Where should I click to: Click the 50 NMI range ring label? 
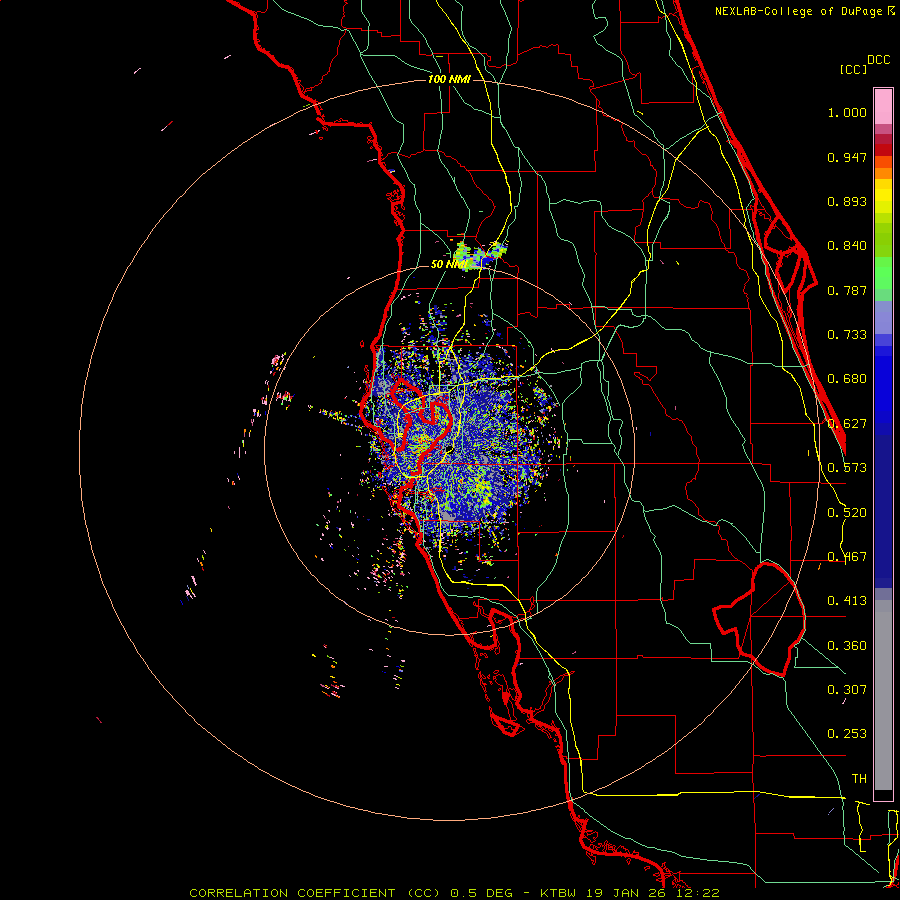[448, 265]
